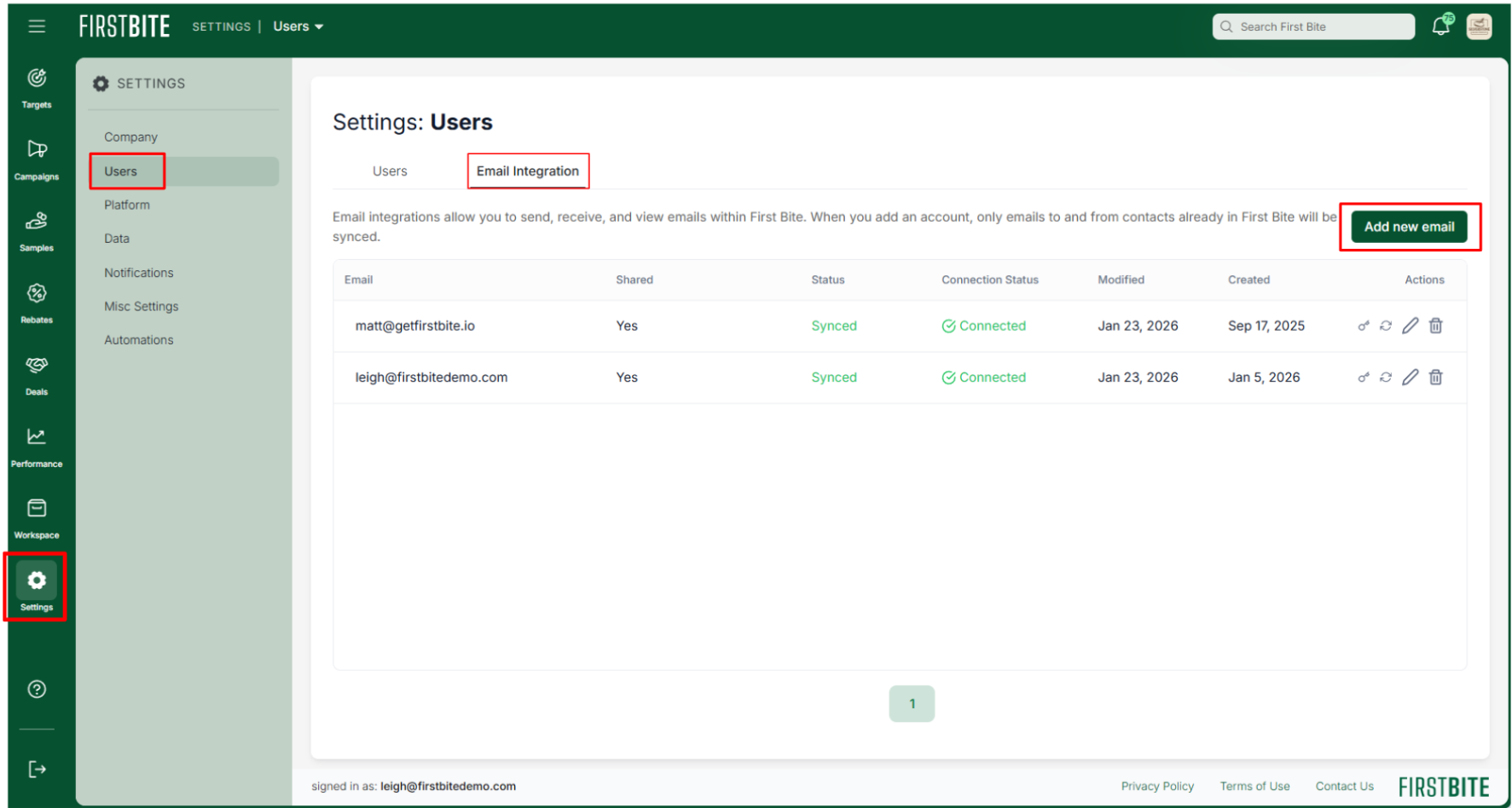This screenshot has width=1512, height=808.
Task: Switch to the Users tab
Action: (390, 171)
